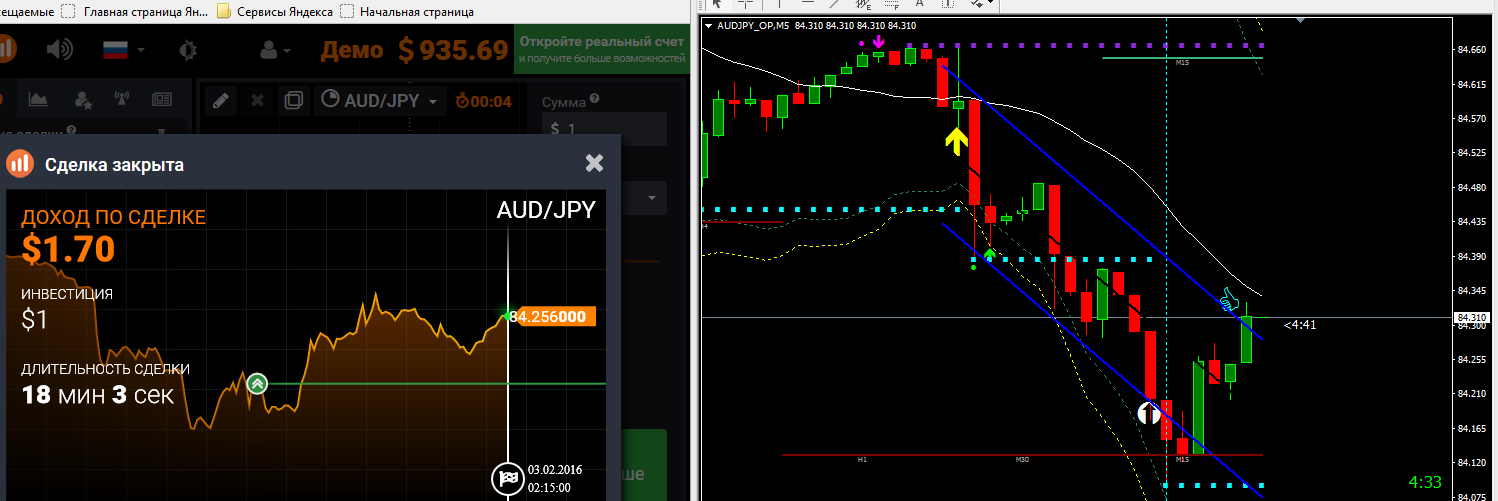Open the Russian flag language selector

click(124, 48)
